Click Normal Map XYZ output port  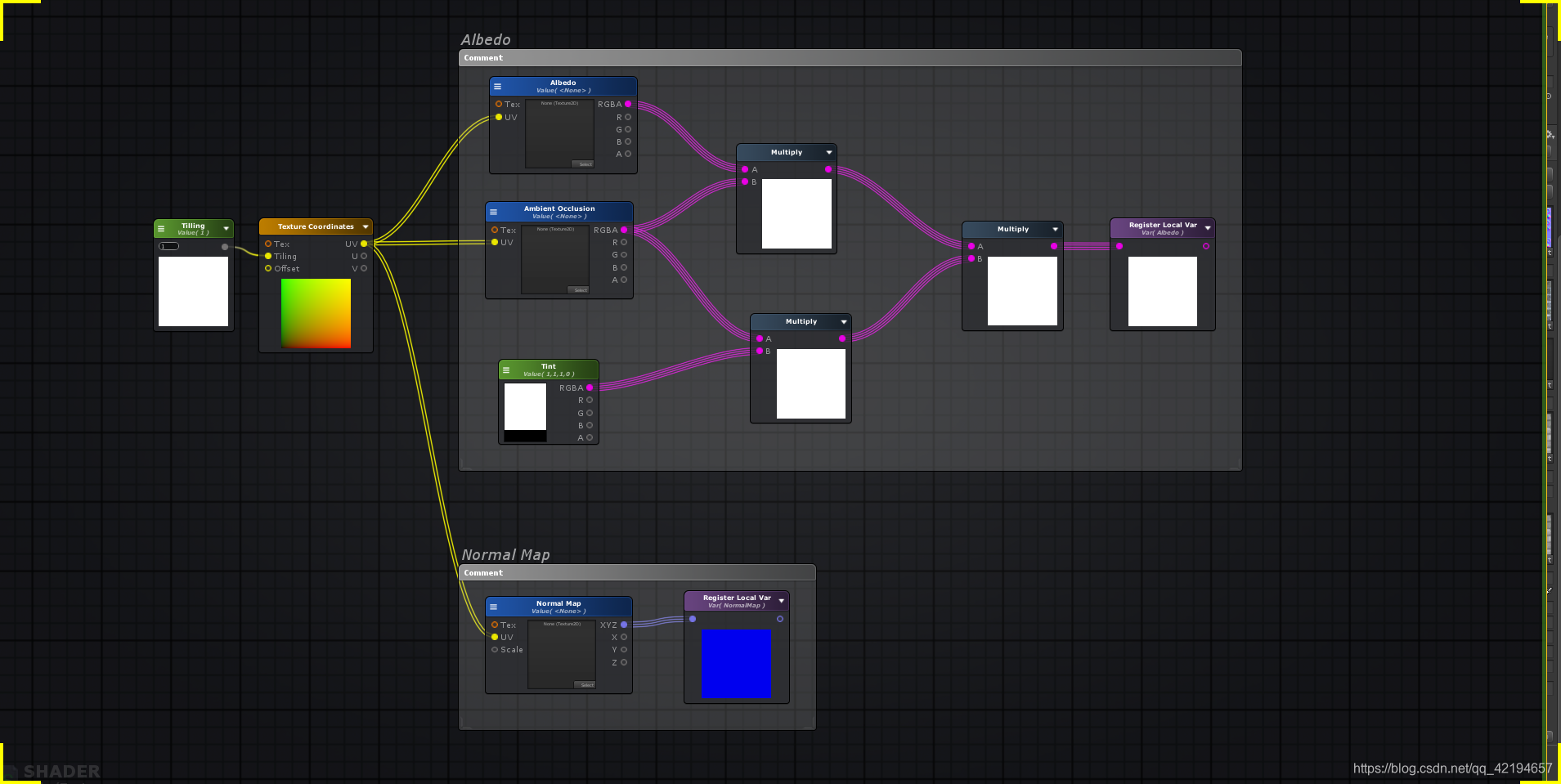point(624,625)
